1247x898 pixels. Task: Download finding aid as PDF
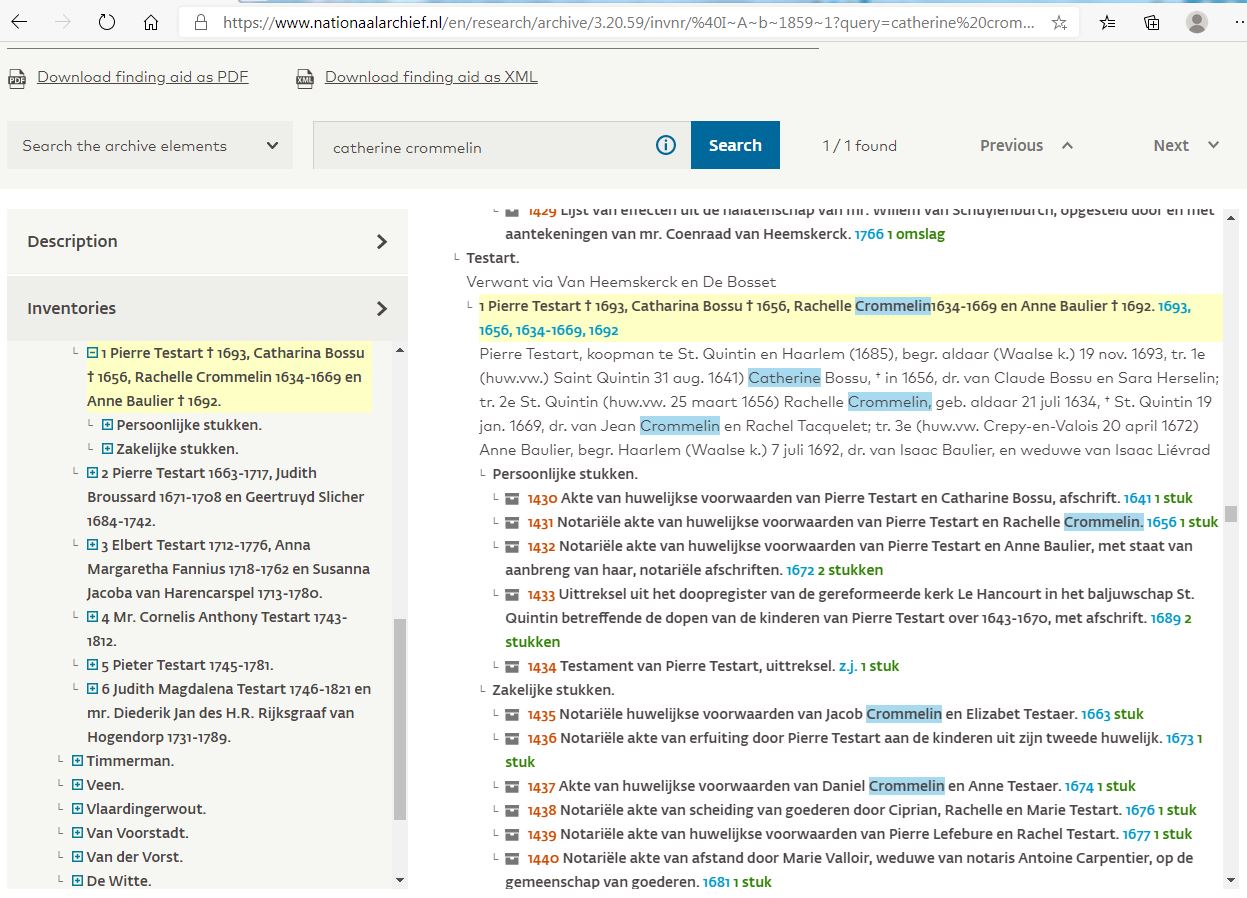(142, 77)
